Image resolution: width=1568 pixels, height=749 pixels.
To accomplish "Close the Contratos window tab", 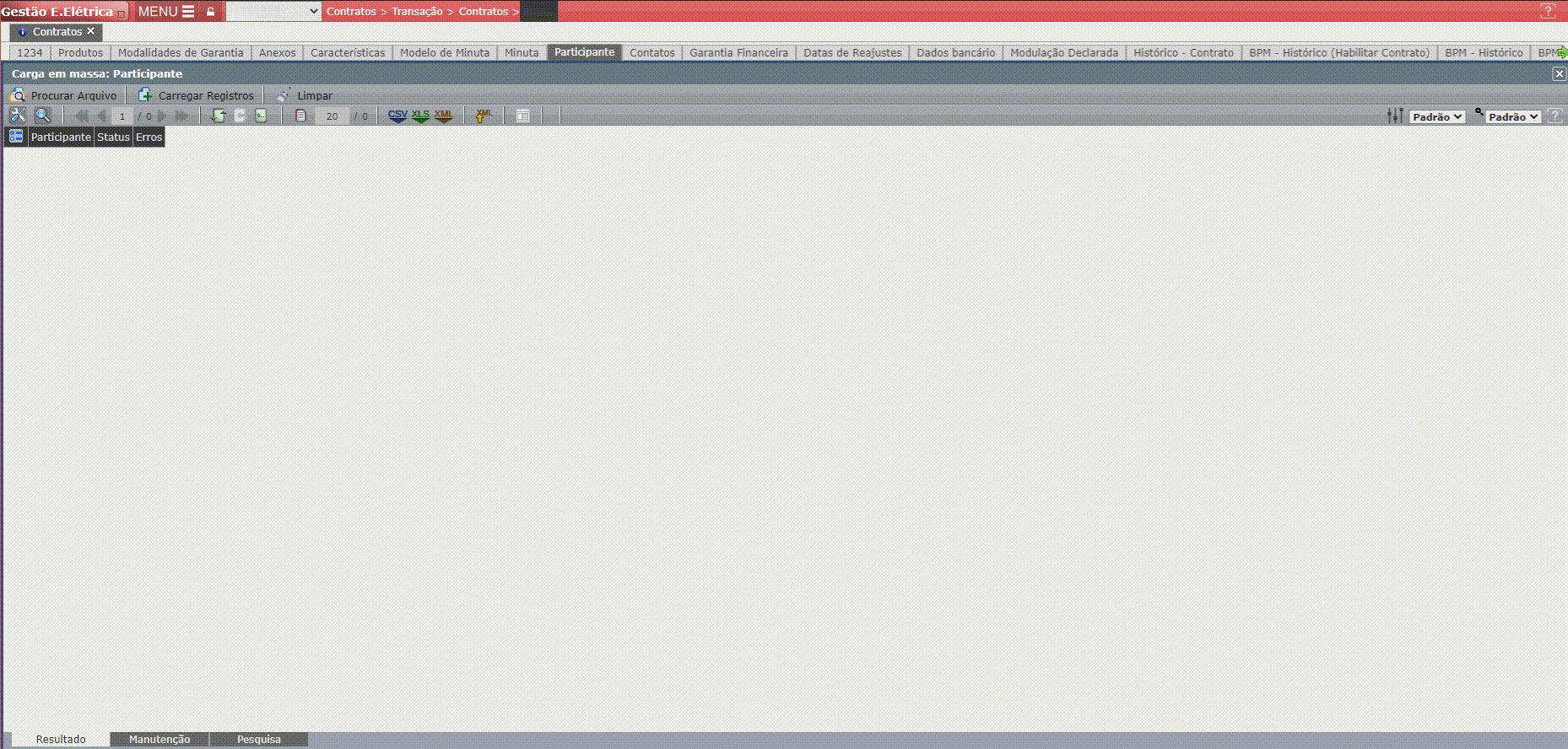I will tap(91, 31).
